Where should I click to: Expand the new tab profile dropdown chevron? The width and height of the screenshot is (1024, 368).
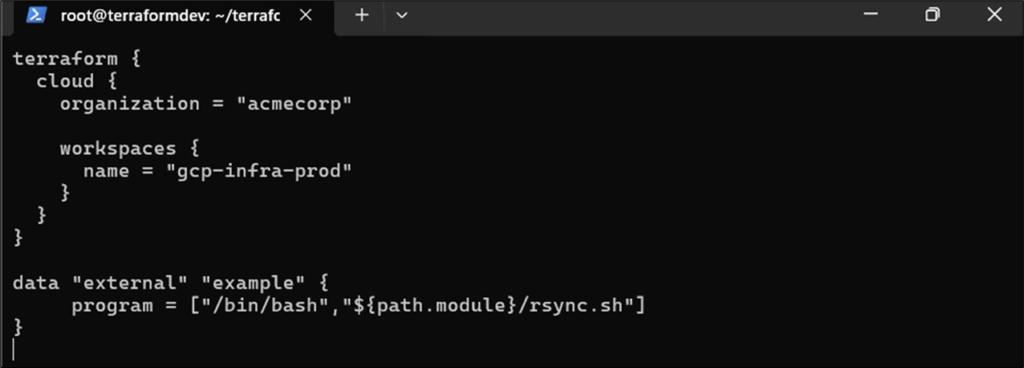(x=402, y=16)
